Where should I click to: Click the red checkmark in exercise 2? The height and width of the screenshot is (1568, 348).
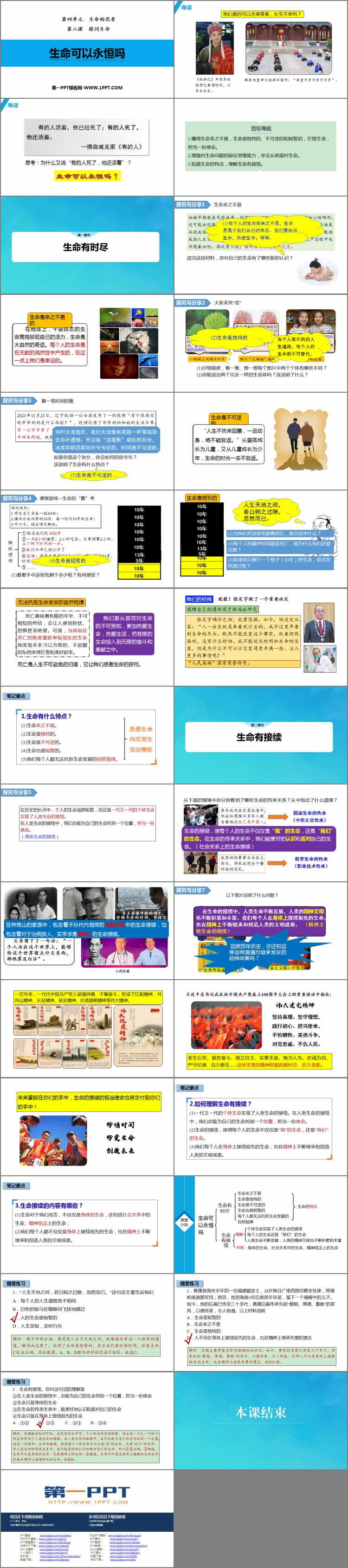point(189,1339)
